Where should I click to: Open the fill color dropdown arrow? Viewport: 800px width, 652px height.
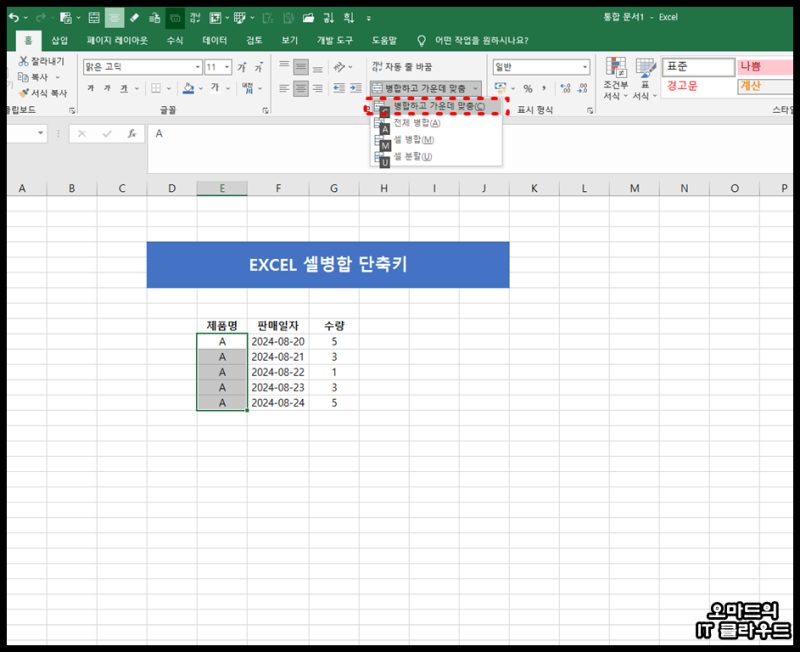[x=201, y=89]
